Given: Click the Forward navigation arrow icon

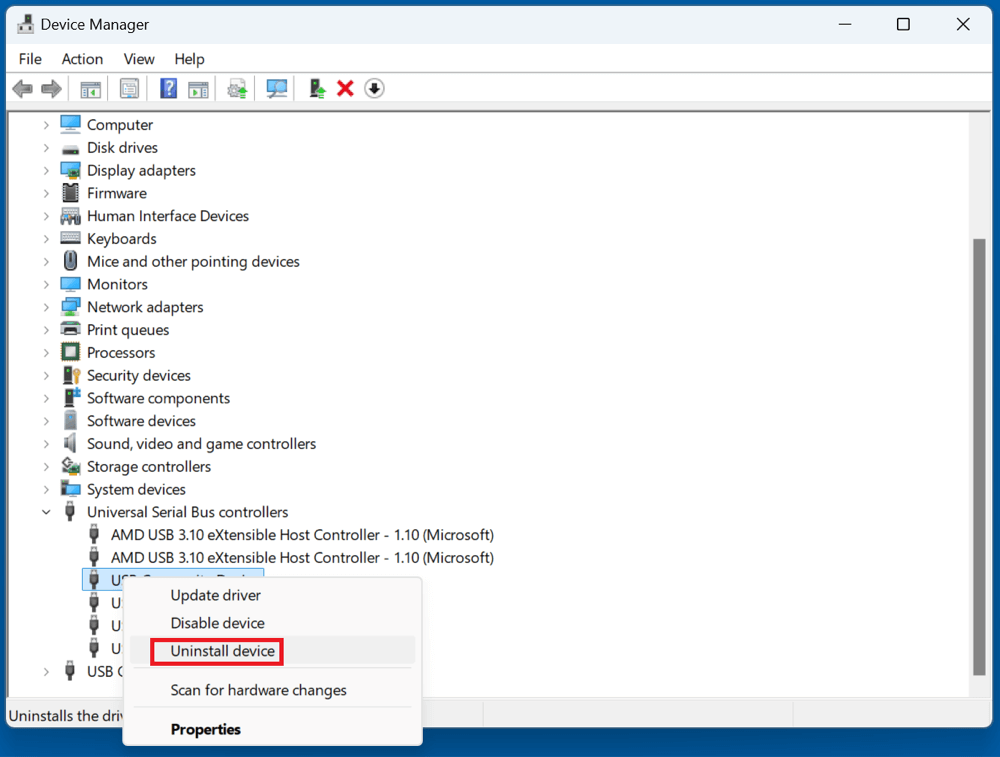Looking at the screenshot, I should 50,88.
